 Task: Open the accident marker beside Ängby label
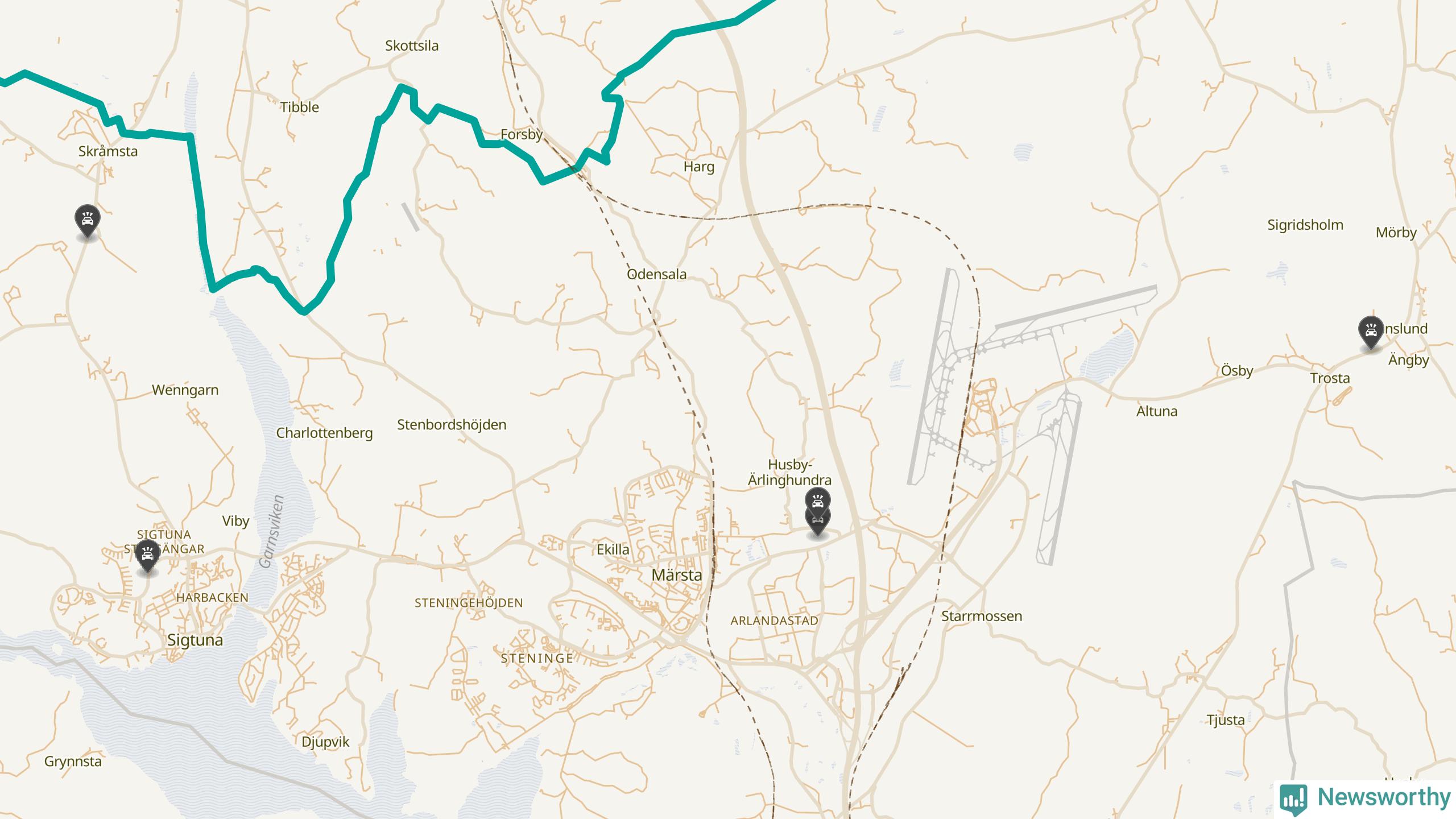[x=1371, y=332]
